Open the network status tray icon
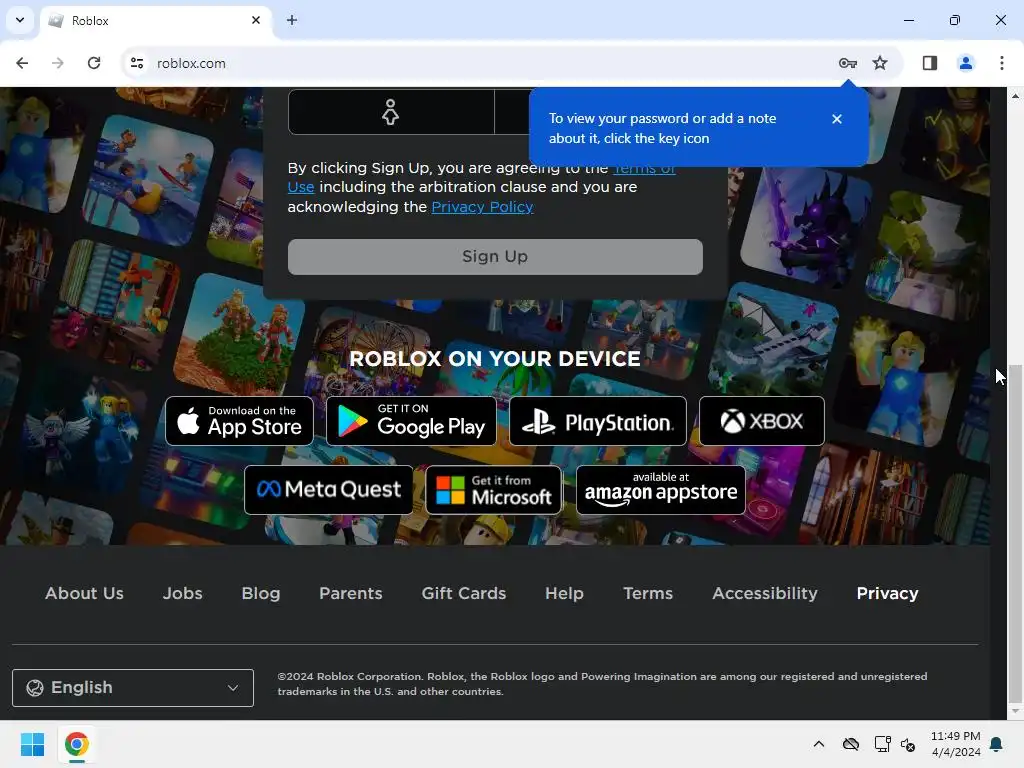Viewport: 1024px width, 768px height. coord(882,744)
